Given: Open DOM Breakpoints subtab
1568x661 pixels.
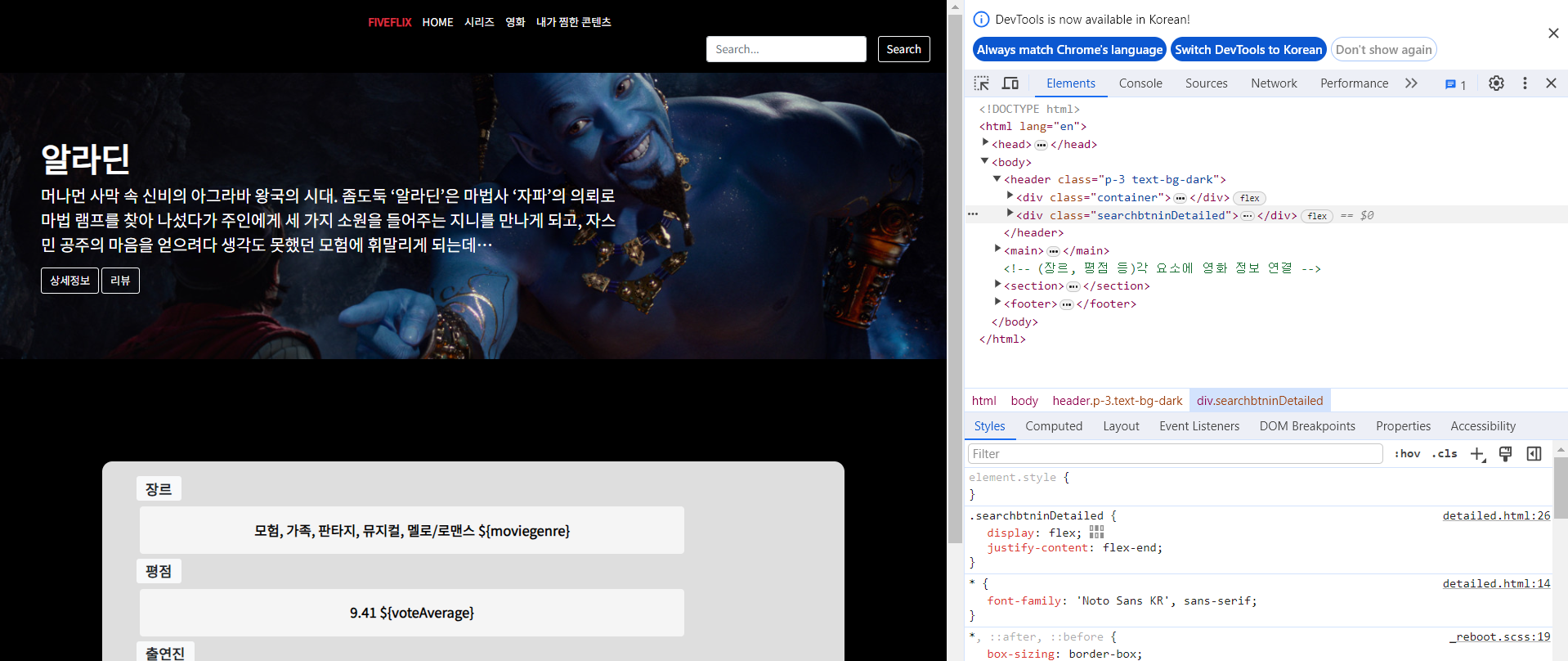Looking at the screenshot, I should [1307, 426].
